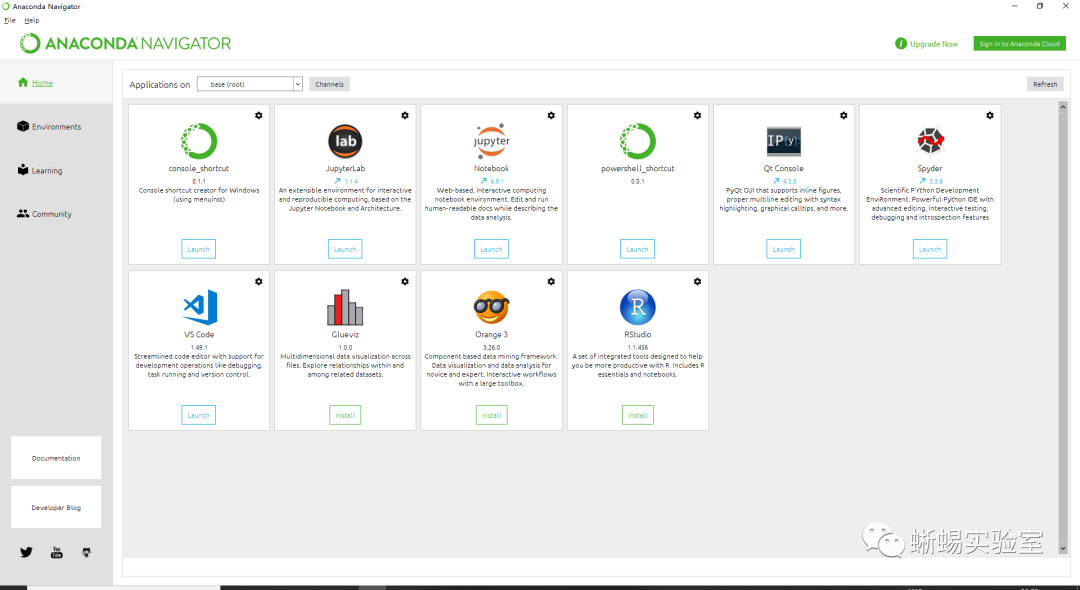Open the File menu
1080x590 pixels.
[10, 21]
